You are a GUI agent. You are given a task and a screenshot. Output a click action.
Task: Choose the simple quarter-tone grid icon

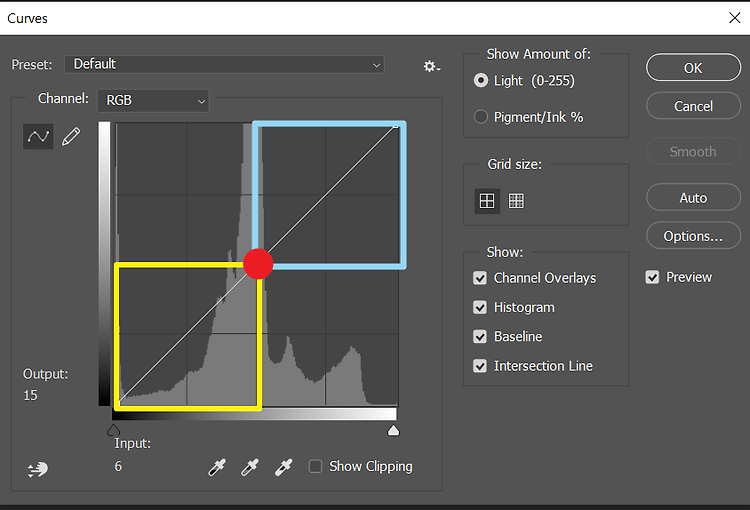[487, 200]
